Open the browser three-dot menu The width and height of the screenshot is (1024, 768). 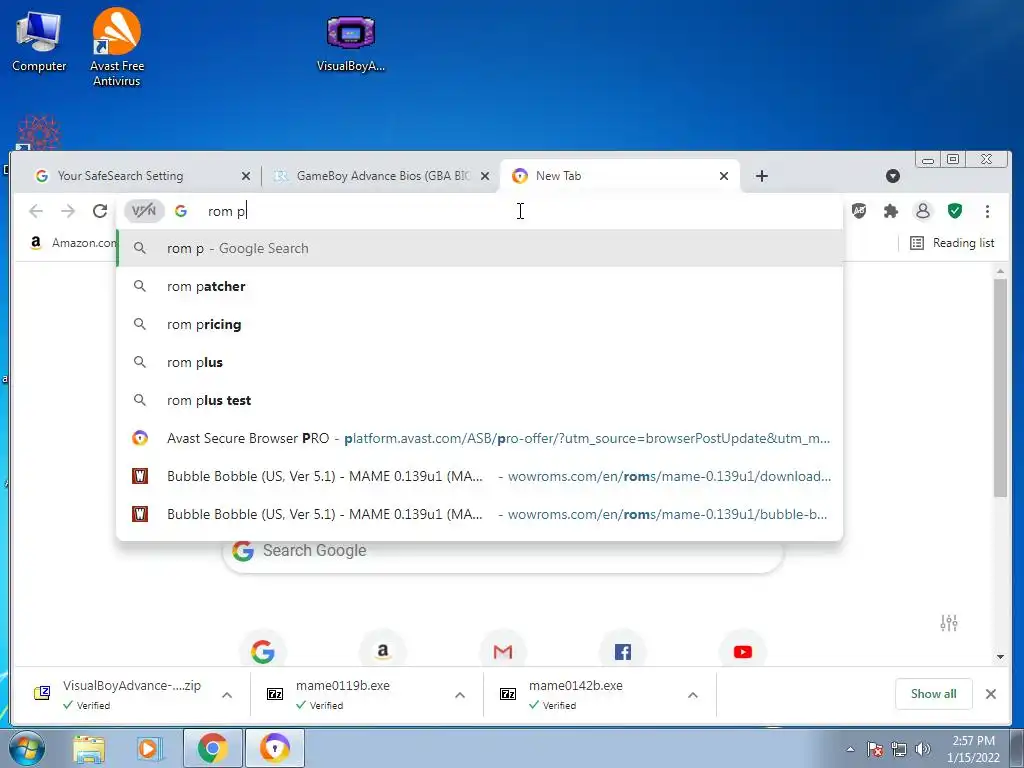pos(987,211)
